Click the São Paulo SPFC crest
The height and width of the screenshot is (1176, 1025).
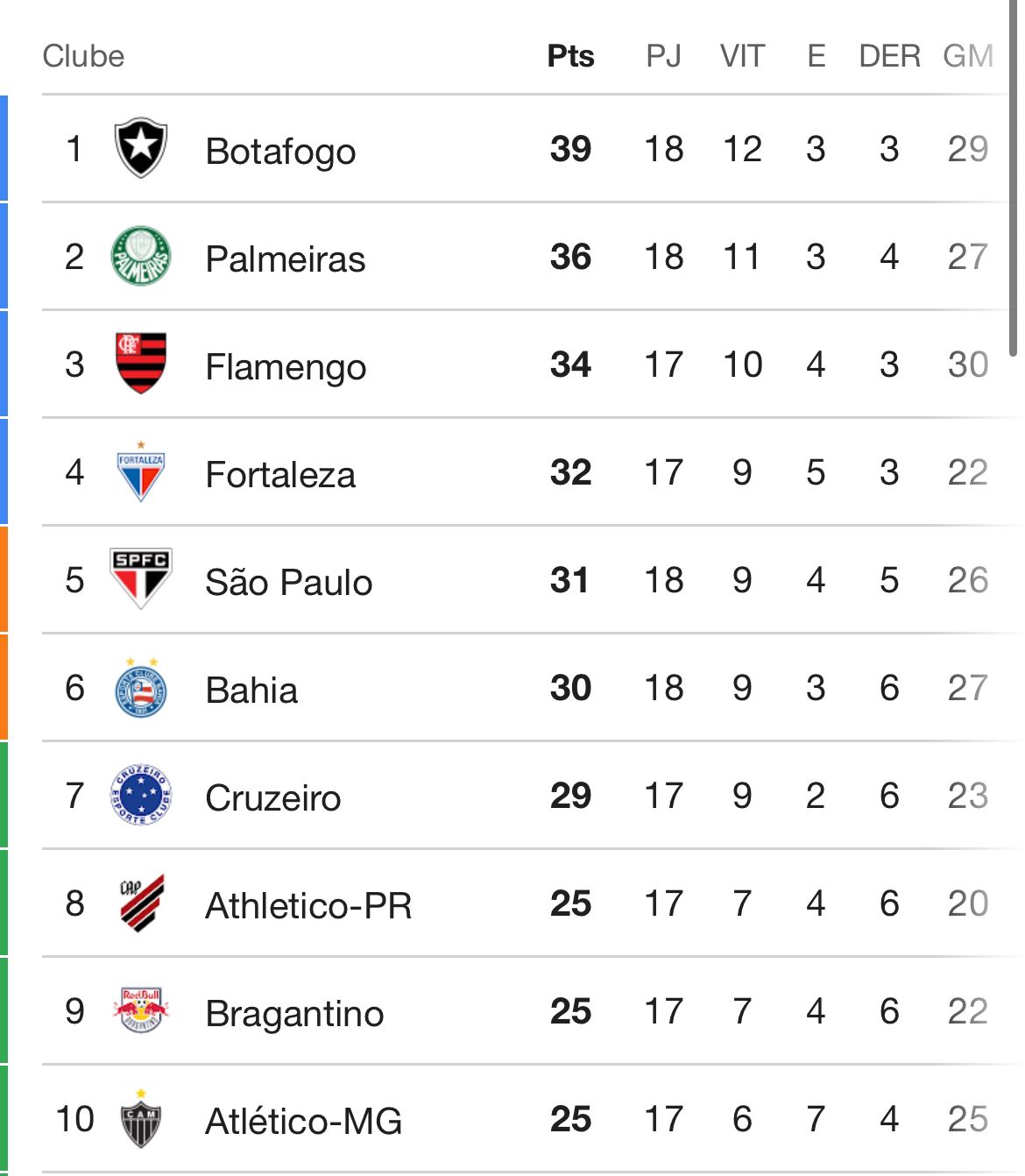click(x=141, y=578)
